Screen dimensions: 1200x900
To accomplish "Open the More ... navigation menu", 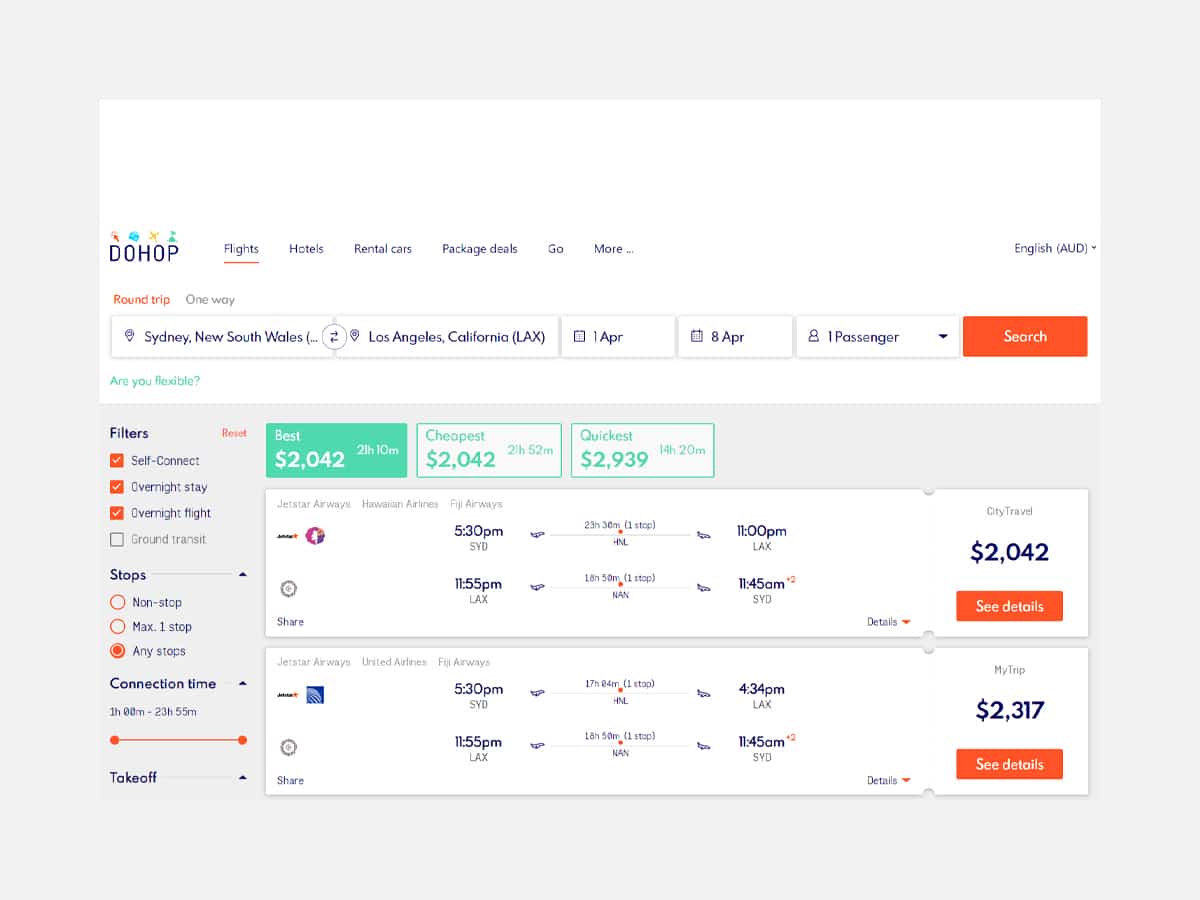I will (613, 249).
